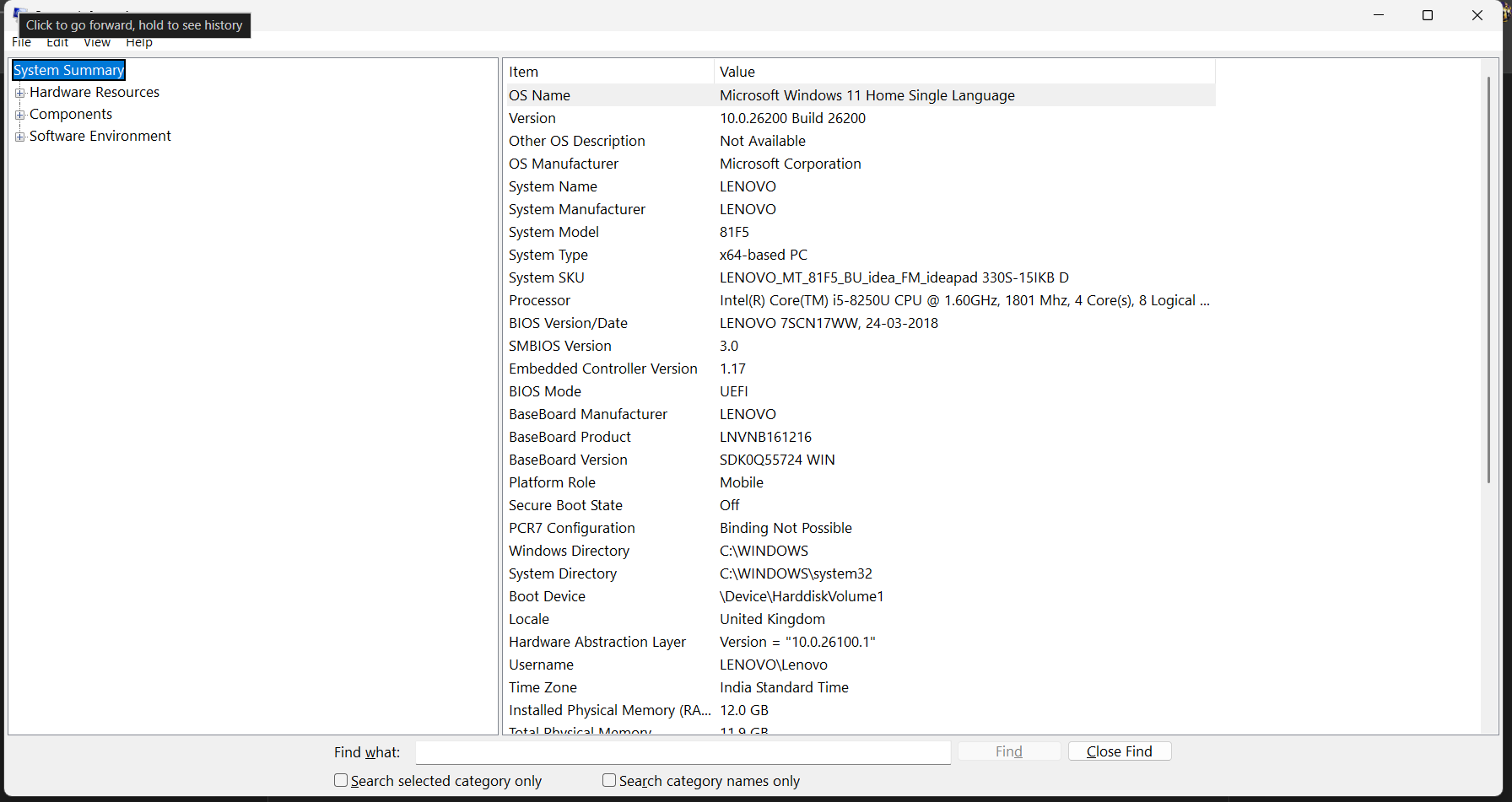Click the Find button
The width and height of the screenshot is (1512, 802).
pos(1009,751)
